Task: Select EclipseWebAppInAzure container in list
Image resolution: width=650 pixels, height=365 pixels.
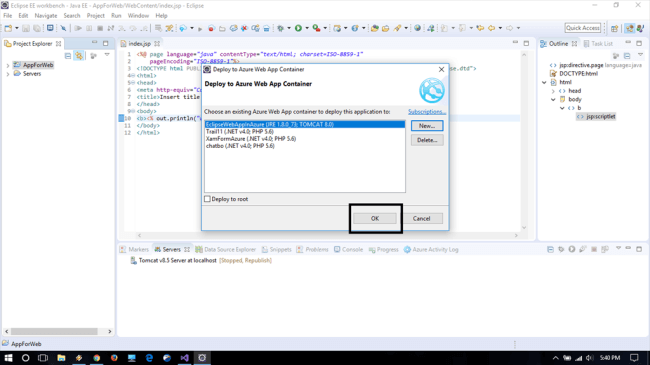Action: (305, 124)
